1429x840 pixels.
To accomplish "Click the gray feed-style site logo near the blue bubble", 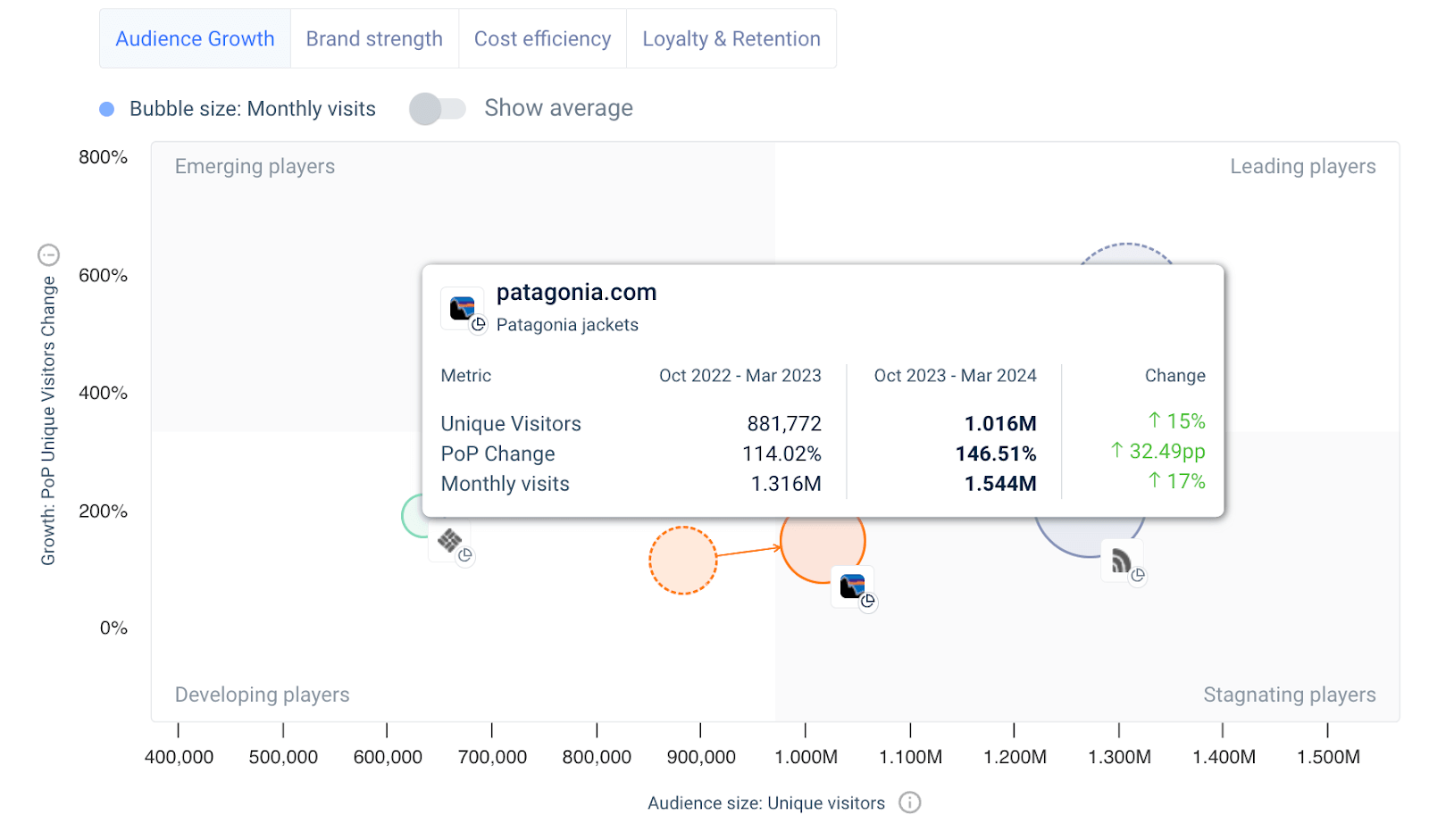I will tap(1121, 561).
